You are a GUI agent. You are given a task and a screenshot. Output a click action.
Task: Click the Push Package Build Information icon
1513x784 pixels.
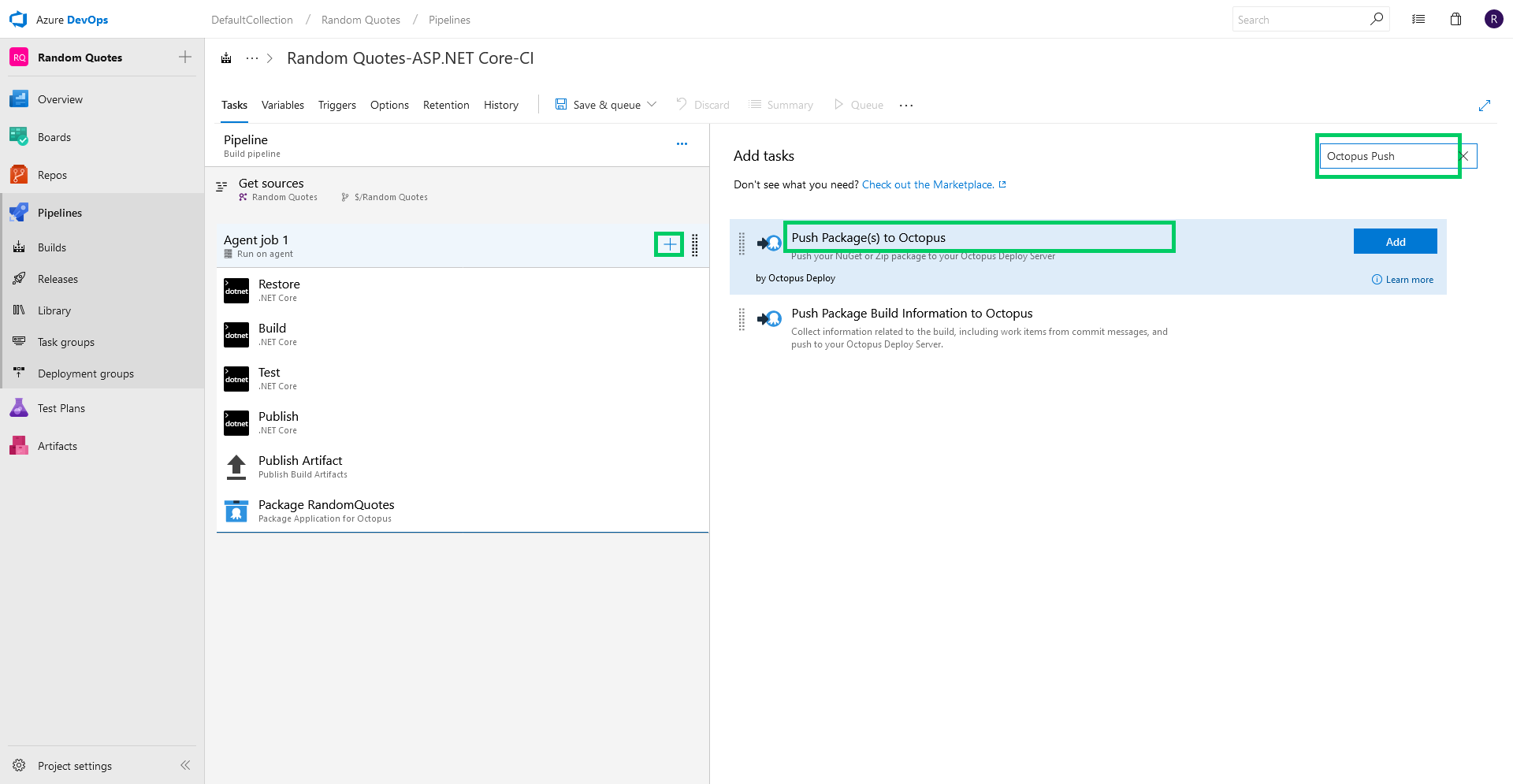tap(769, 318)
